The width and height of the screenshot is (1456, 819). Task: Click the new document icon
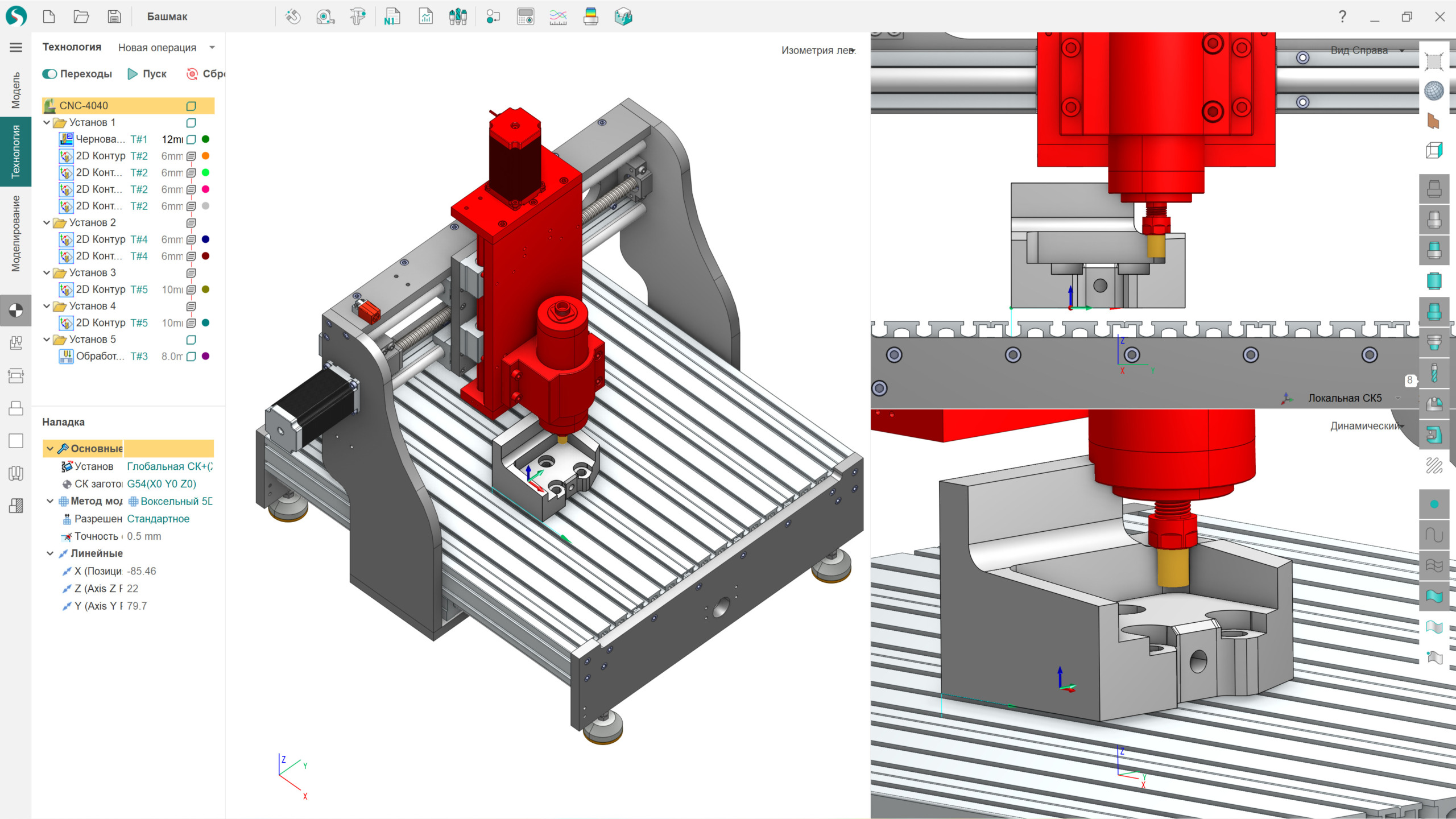[49, 16]
